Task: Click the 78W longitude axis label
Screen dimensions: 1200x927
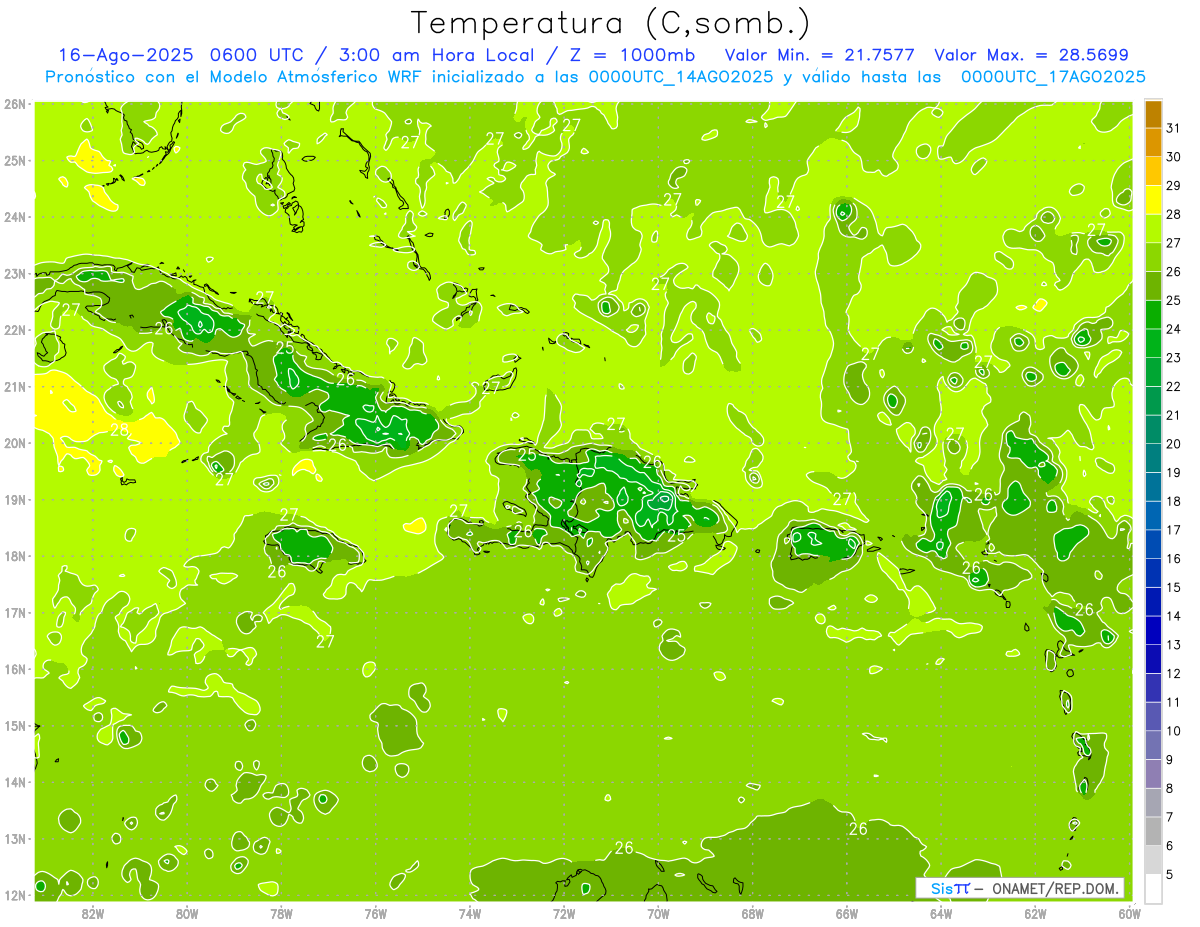Action: coord(281,913)
